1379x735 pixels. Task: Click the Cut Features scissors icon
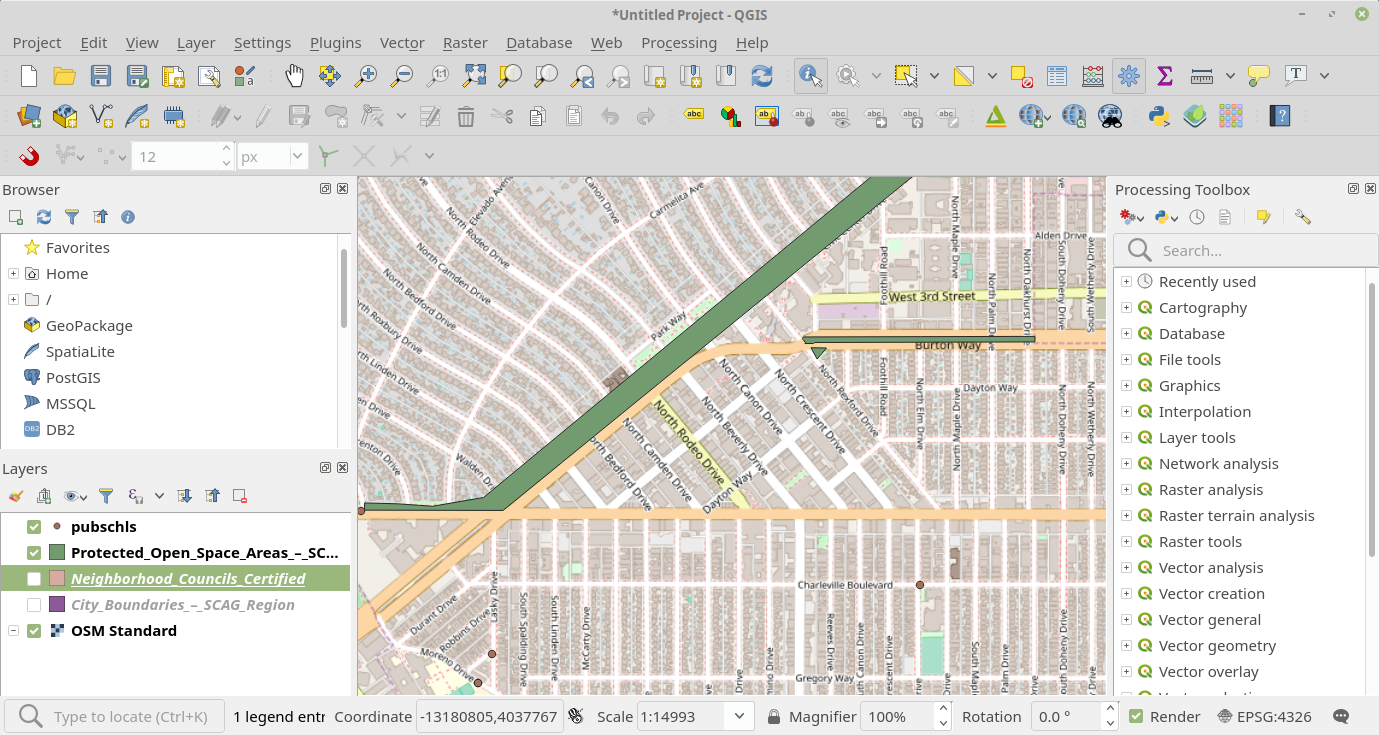tap(502, 116)
